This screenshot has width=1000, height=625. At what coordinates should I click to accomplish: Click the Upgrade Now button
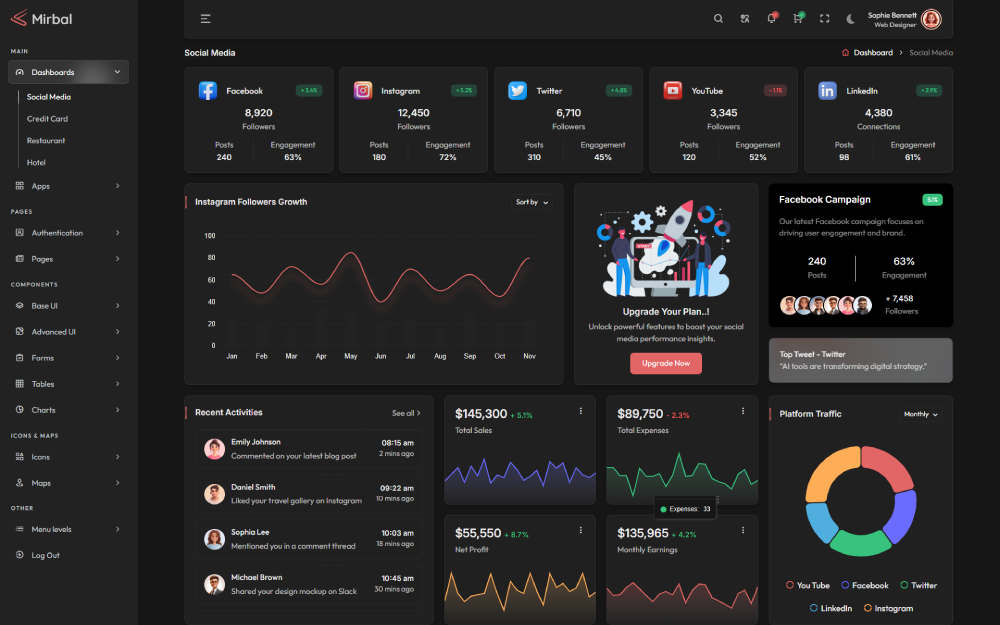[x=665, y=363]
